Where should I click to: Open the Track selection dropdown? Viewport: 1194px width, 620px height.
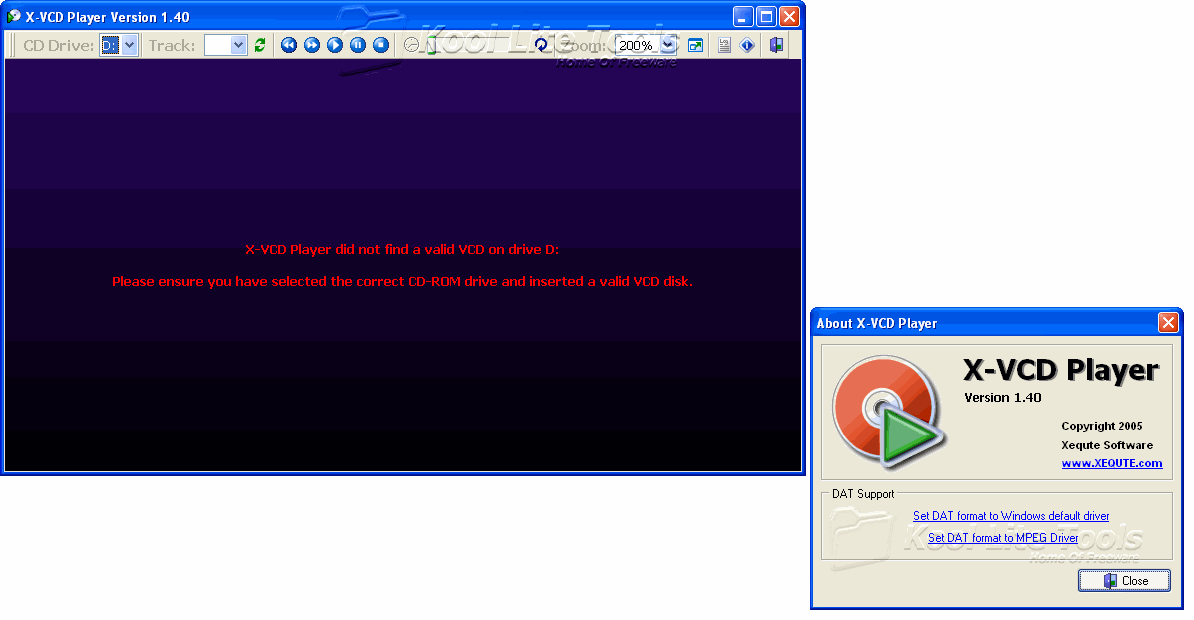[x=238, y=46]
